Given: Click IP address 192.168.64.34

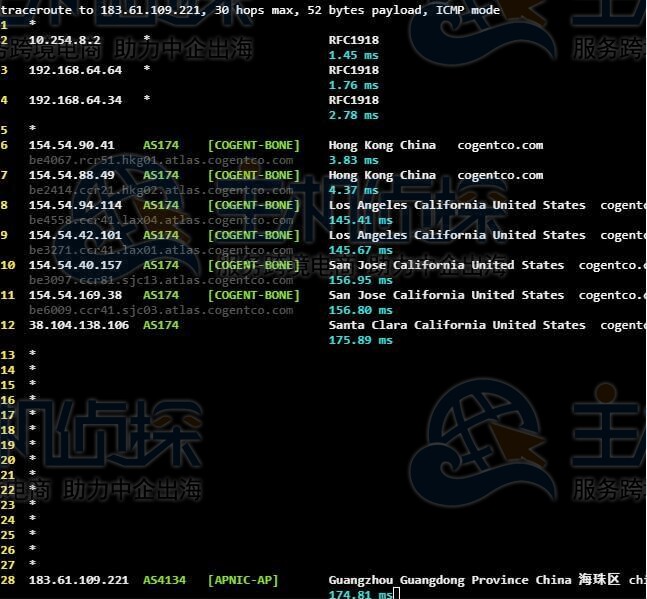Looking at the screenshot, I should [75, 100].
